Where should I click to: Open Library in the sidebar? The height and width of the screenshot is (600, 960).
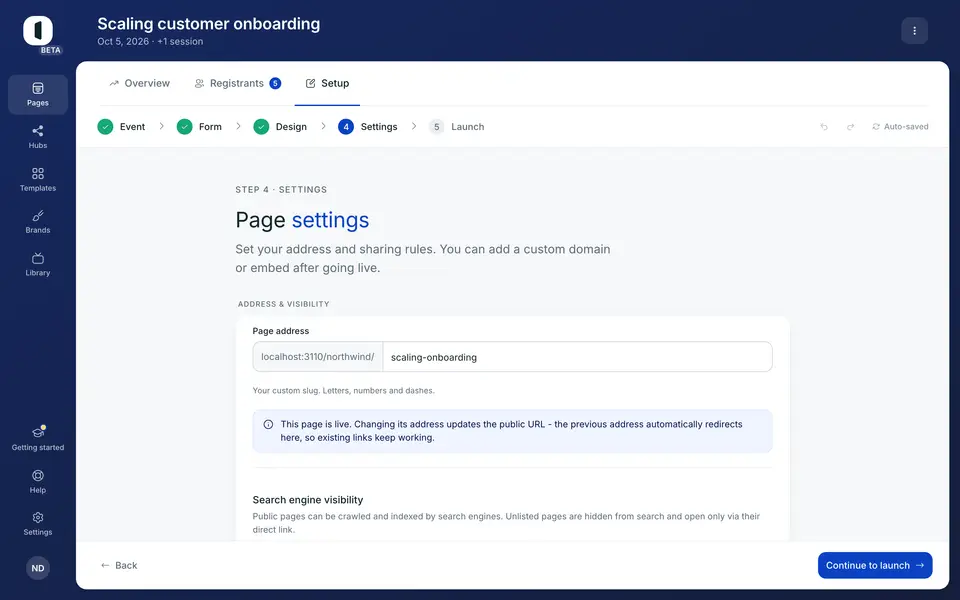point(38,264)
